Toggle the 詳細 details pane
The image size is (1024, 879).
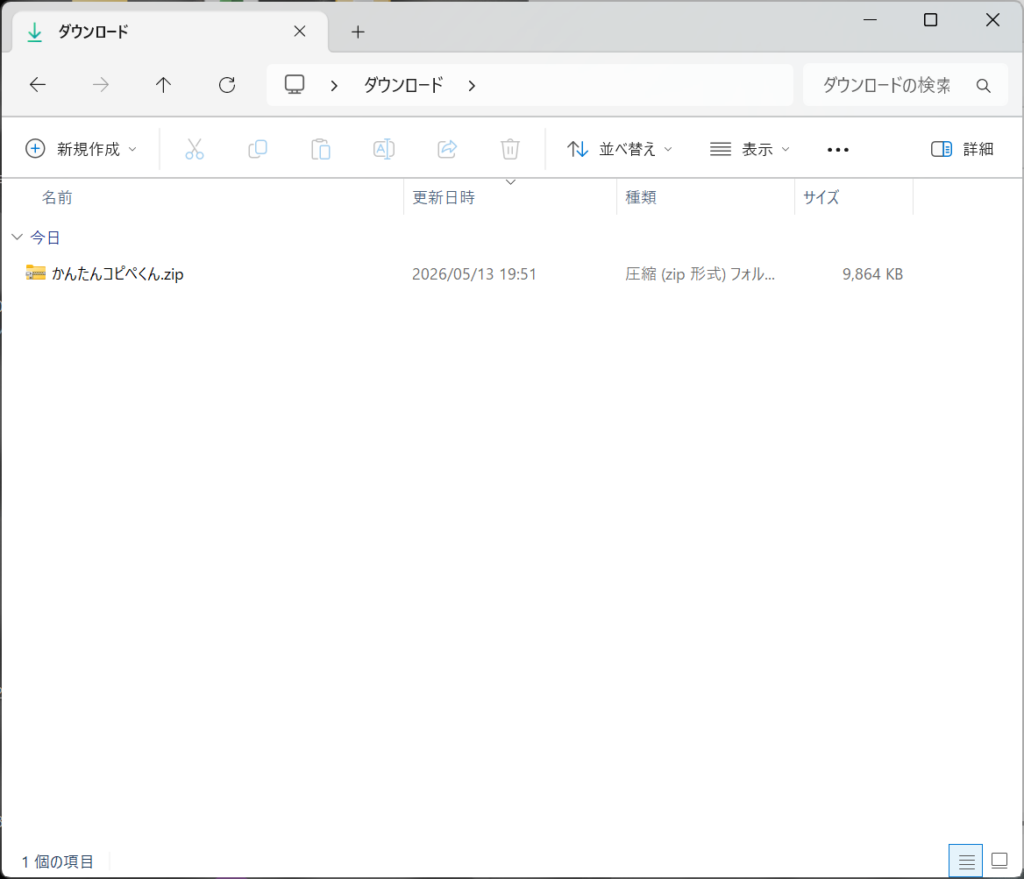click(963, 150)
